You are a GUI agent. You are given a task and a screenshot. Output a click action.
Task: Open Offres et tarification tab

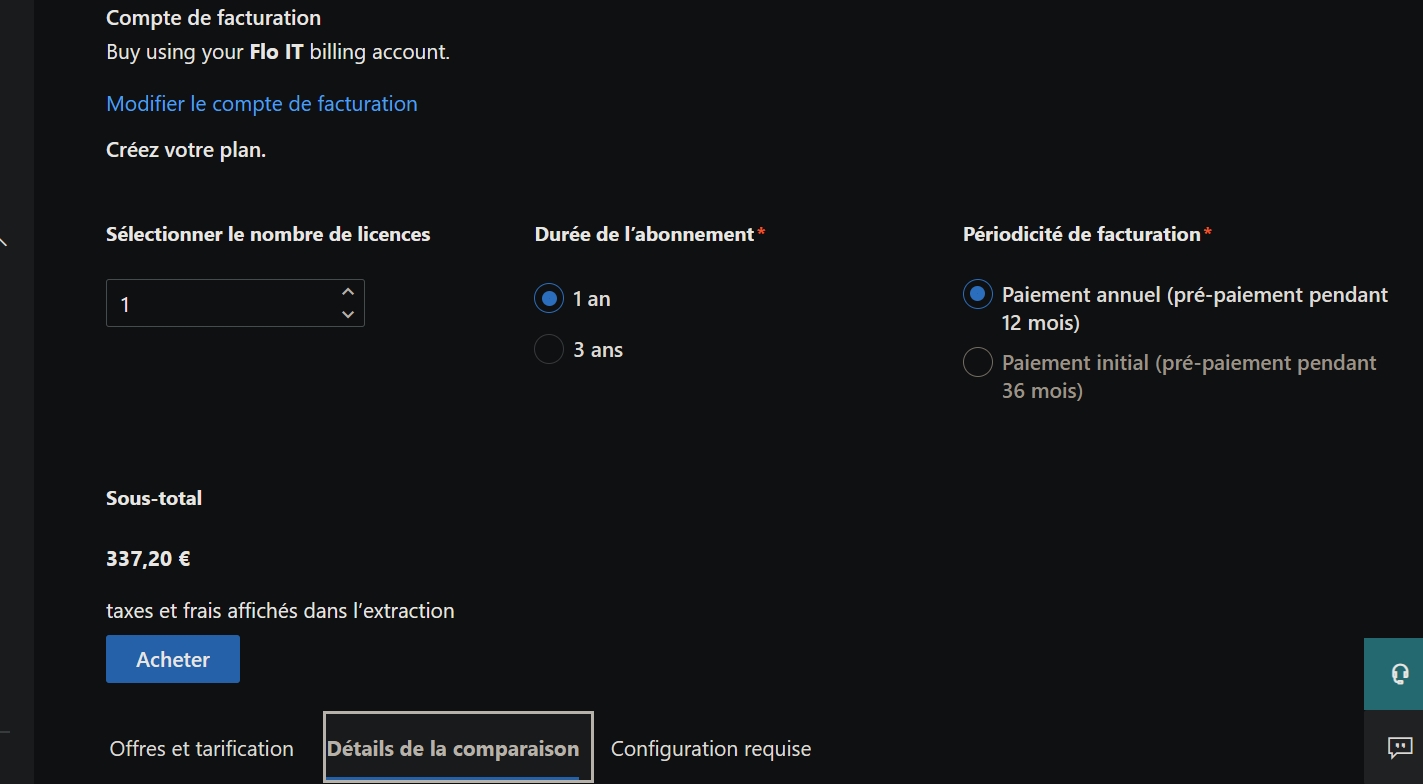pos(202,749)
